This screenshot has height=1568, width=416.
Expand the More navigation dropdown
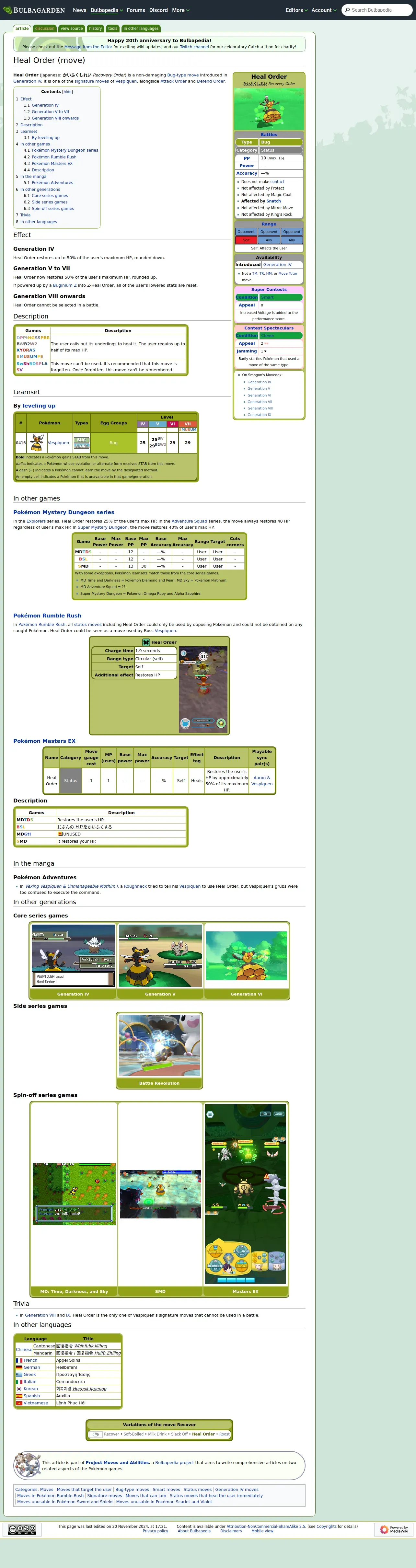tap(180, 10)
